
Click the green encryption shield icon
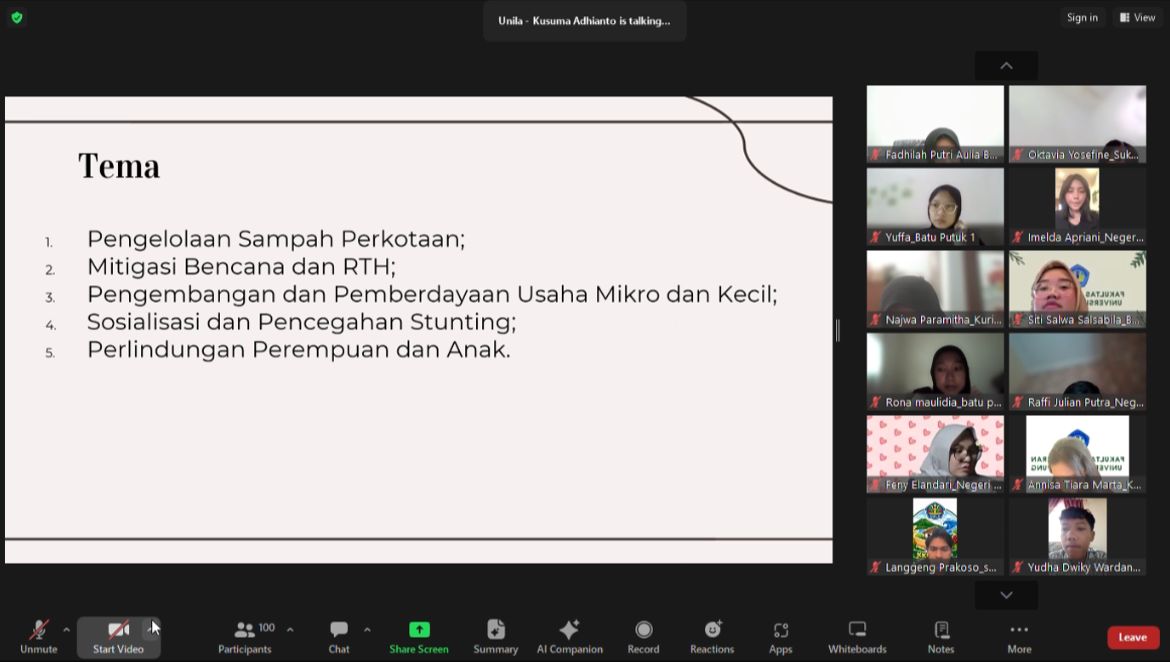(x=17, y=17)
